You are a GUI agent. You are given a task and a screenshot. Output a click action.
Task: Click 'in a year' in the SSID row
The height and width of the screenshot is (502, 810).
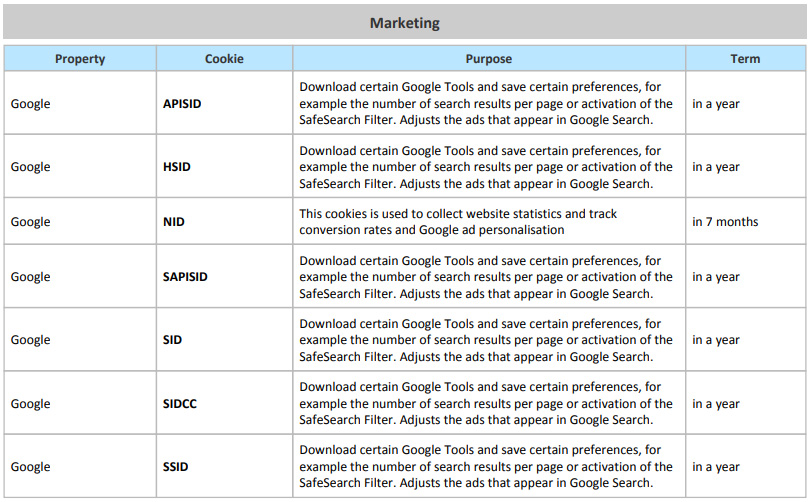(716, 467)
